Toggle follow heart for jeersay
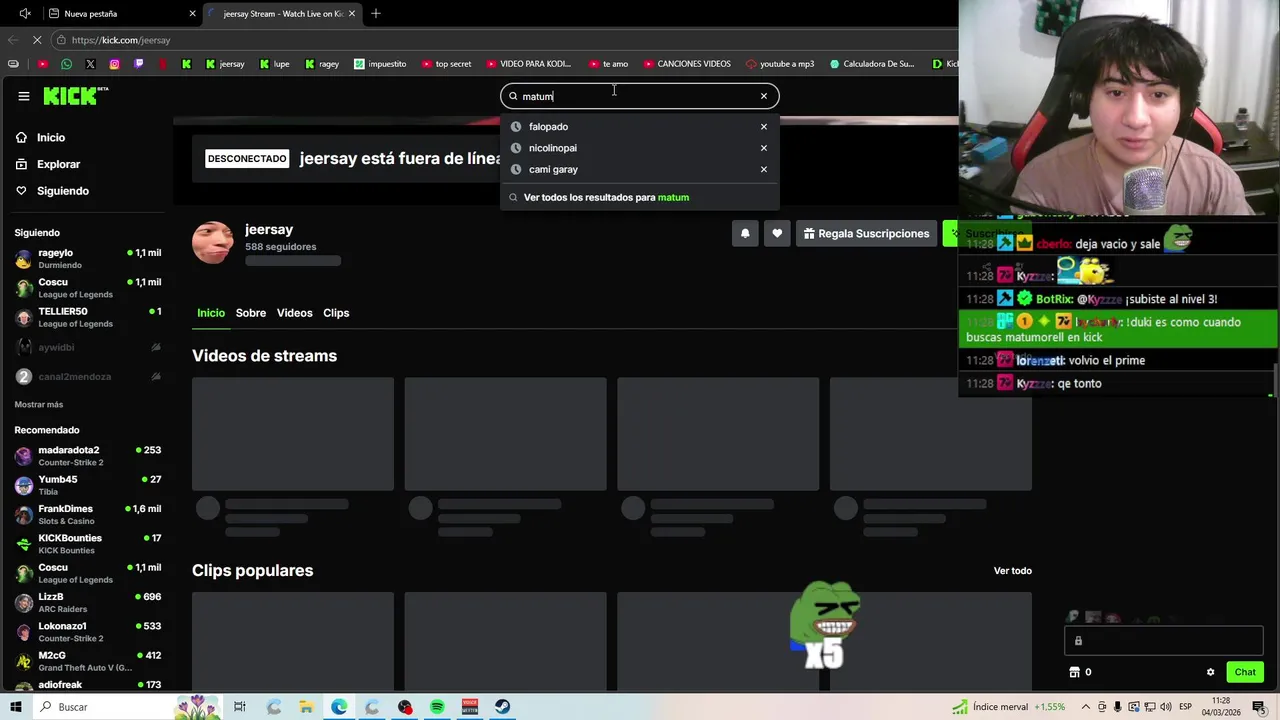Viewport: 1280px width, 720px height. point(777,233)
